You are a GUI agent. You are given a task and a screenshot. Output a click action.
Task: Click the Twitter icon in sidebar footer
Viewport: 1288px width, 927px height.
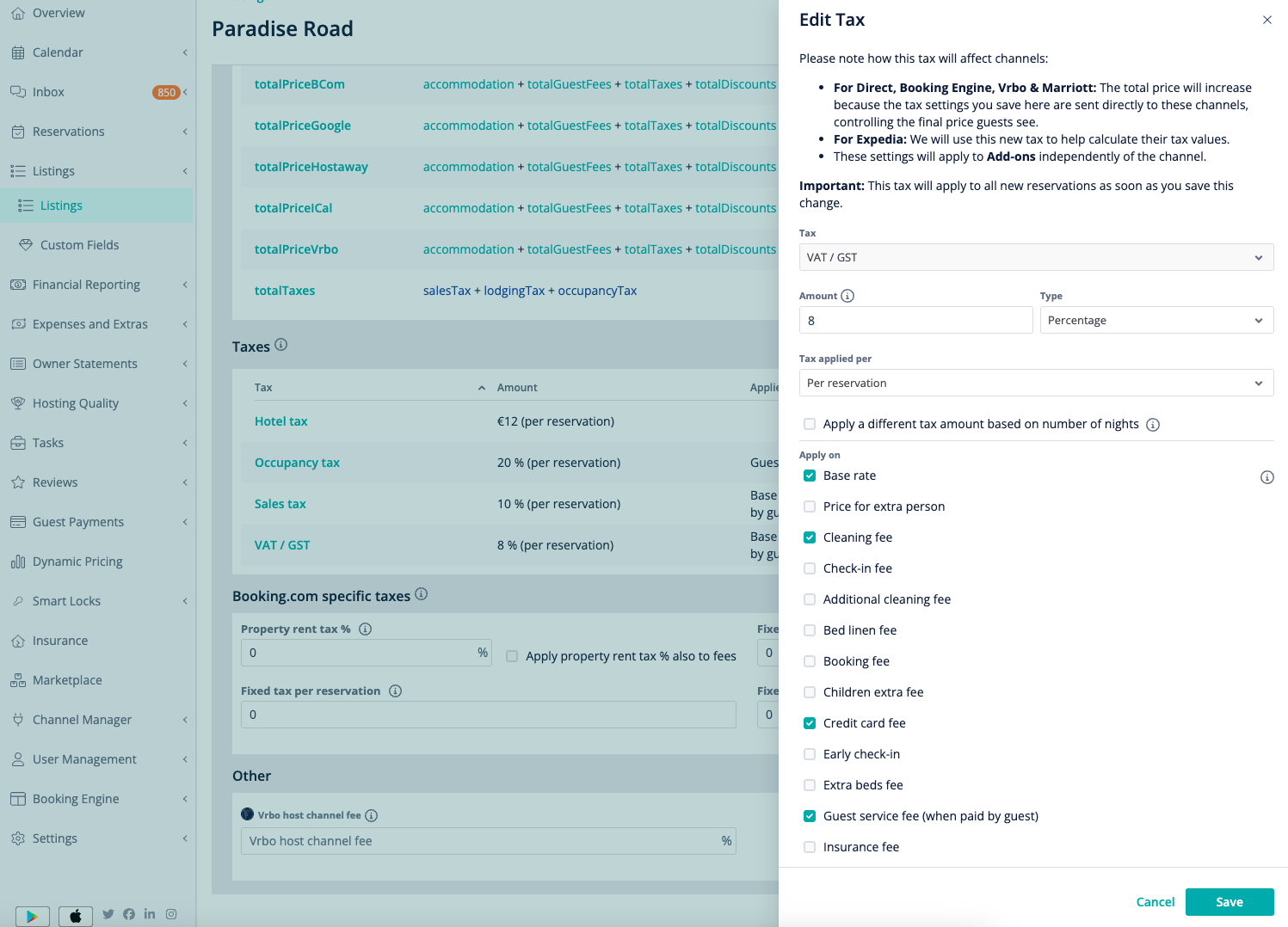coord(108,914)
